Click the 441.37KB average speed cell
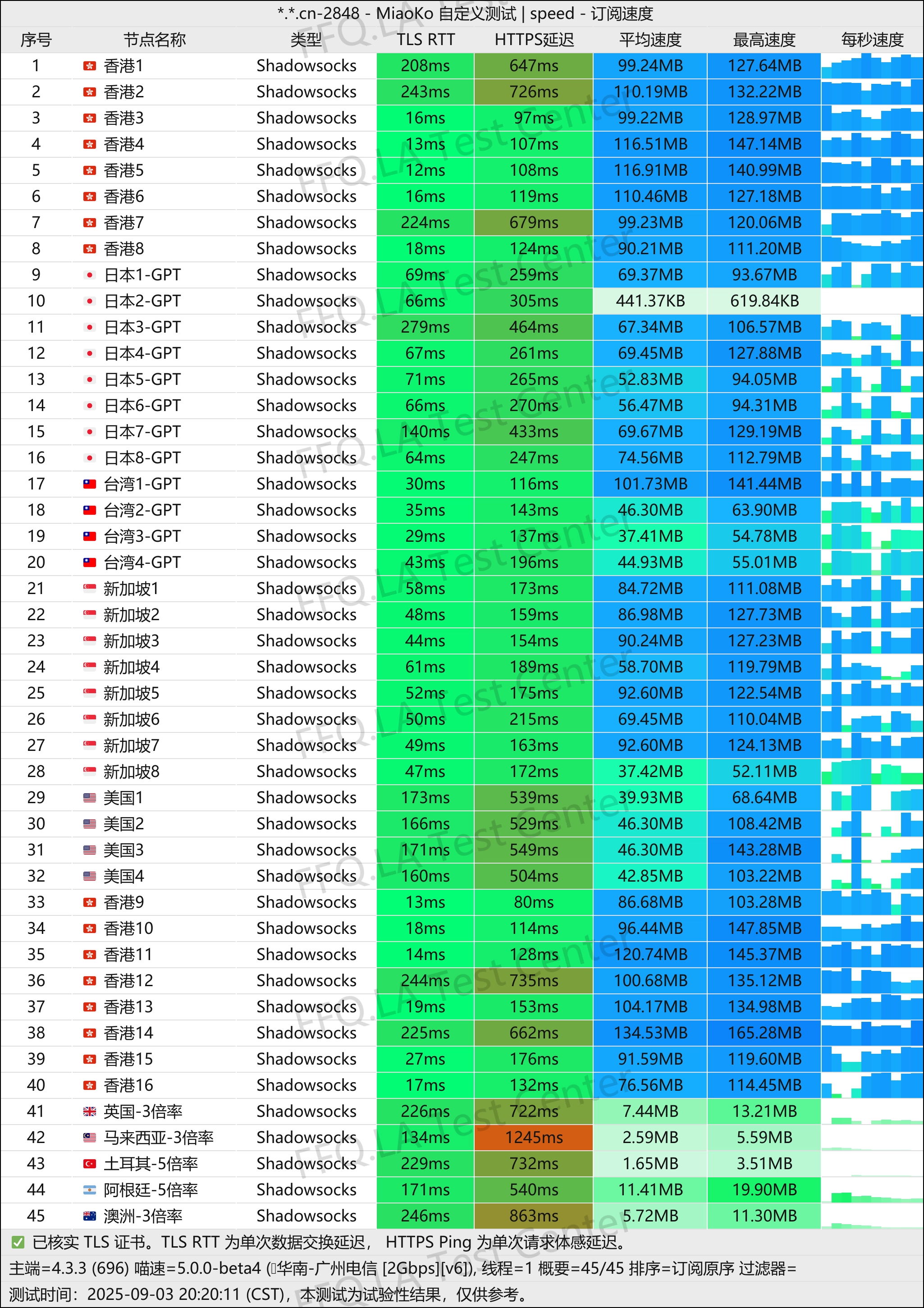 point(650,301)
